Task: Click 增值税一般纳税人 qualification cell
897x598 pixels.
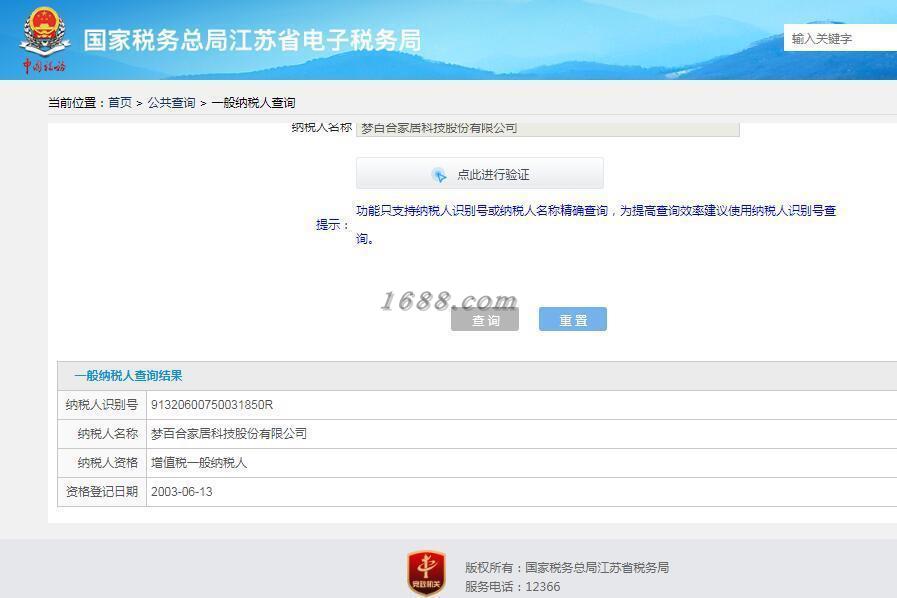Action: pos(199,462)
